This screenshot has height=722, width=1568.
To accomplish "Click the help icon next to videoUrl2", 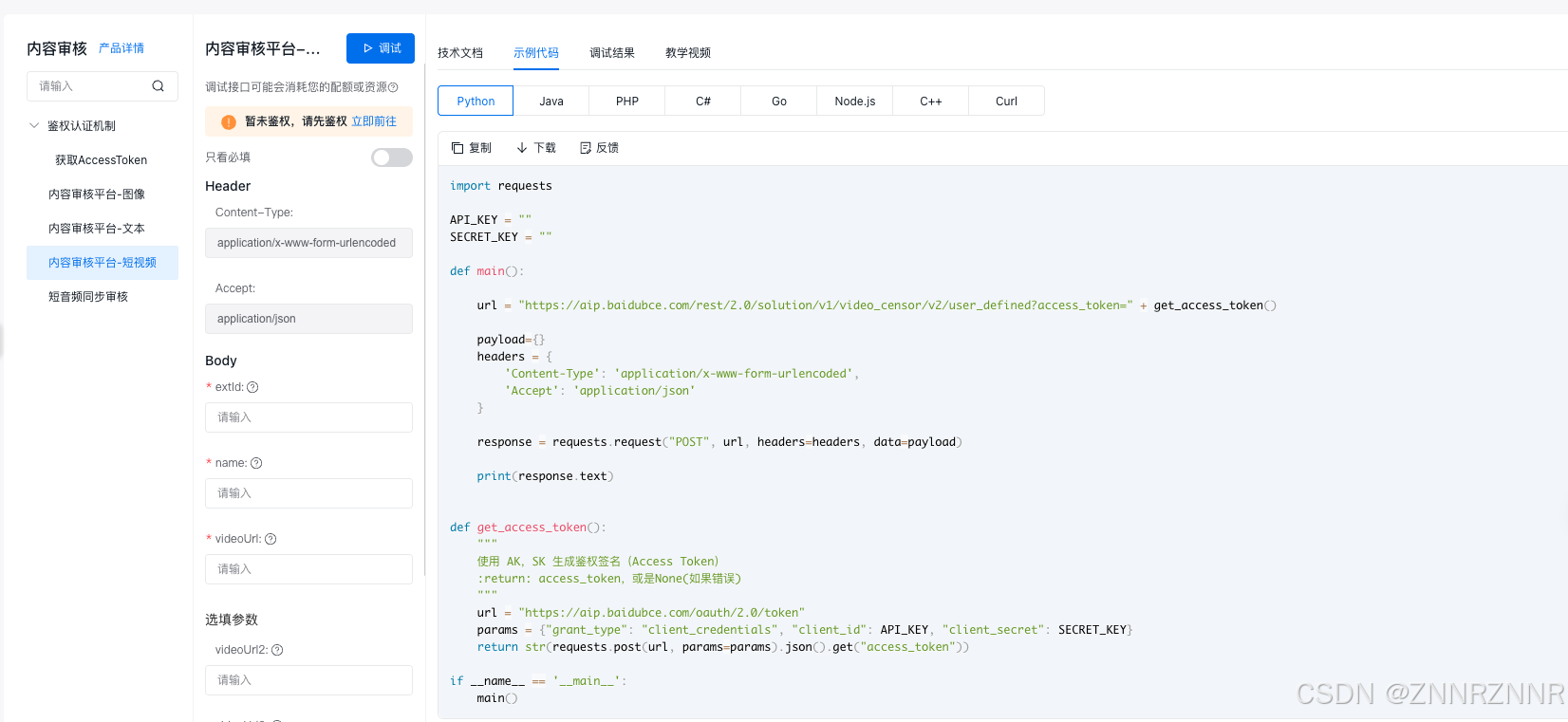I will click(277, 650).
